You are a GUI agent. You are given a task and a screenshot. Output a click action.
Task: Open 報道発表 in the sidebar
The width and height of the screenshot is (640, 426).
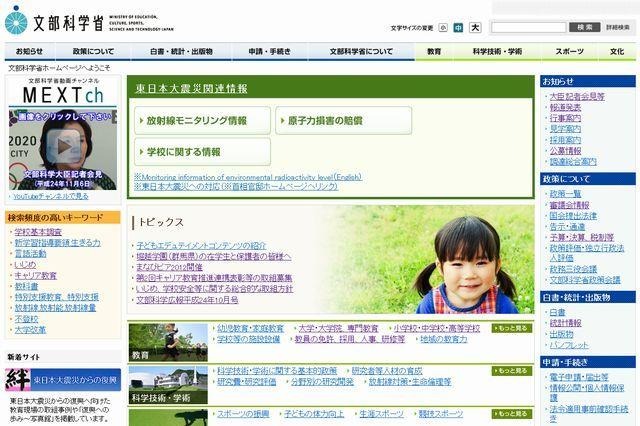click(x=565, y=107)
